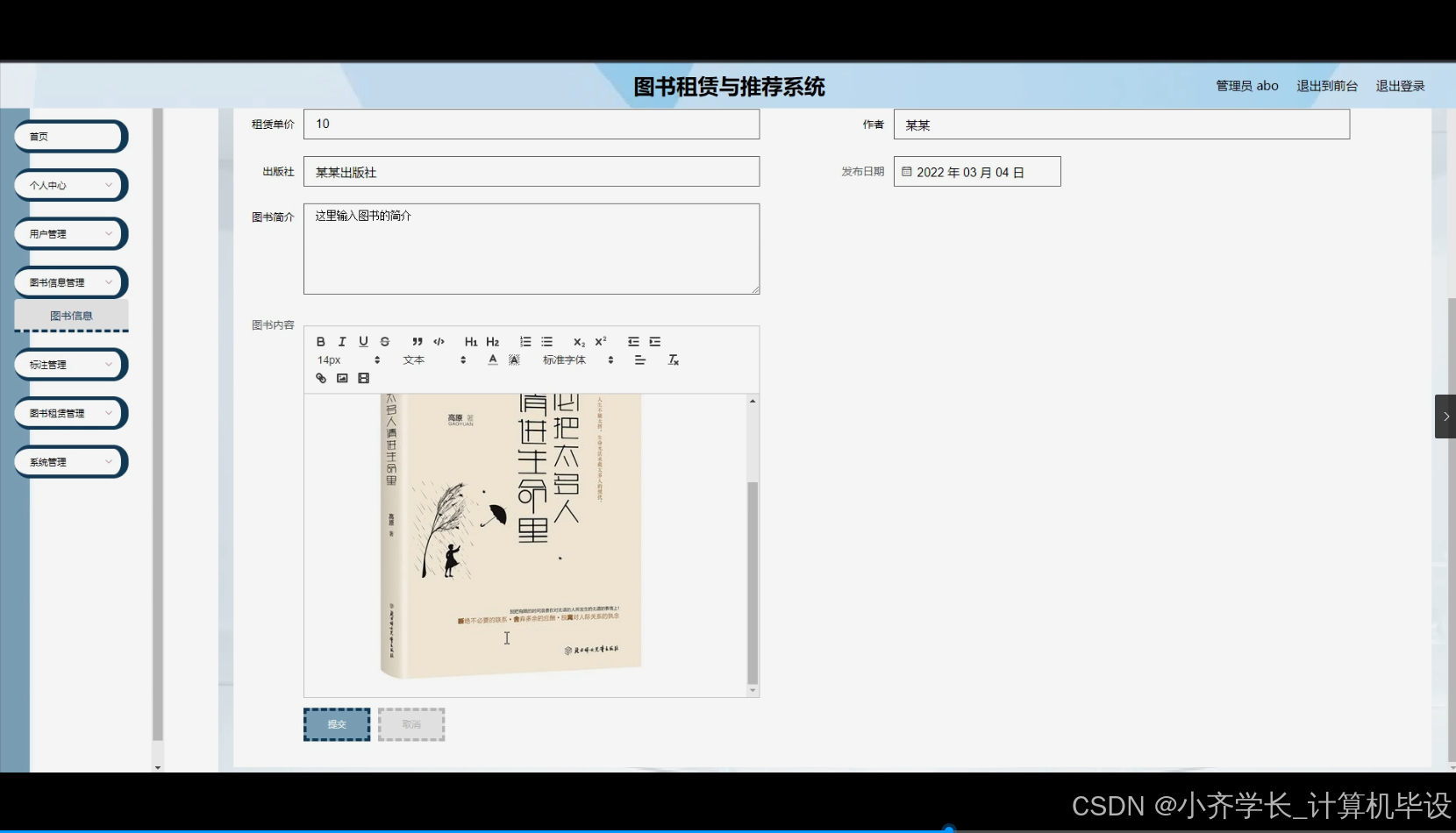Viewport: 1456px width, 833px height.
Task: Create a bulleted list
Action: tap(547, 342)
